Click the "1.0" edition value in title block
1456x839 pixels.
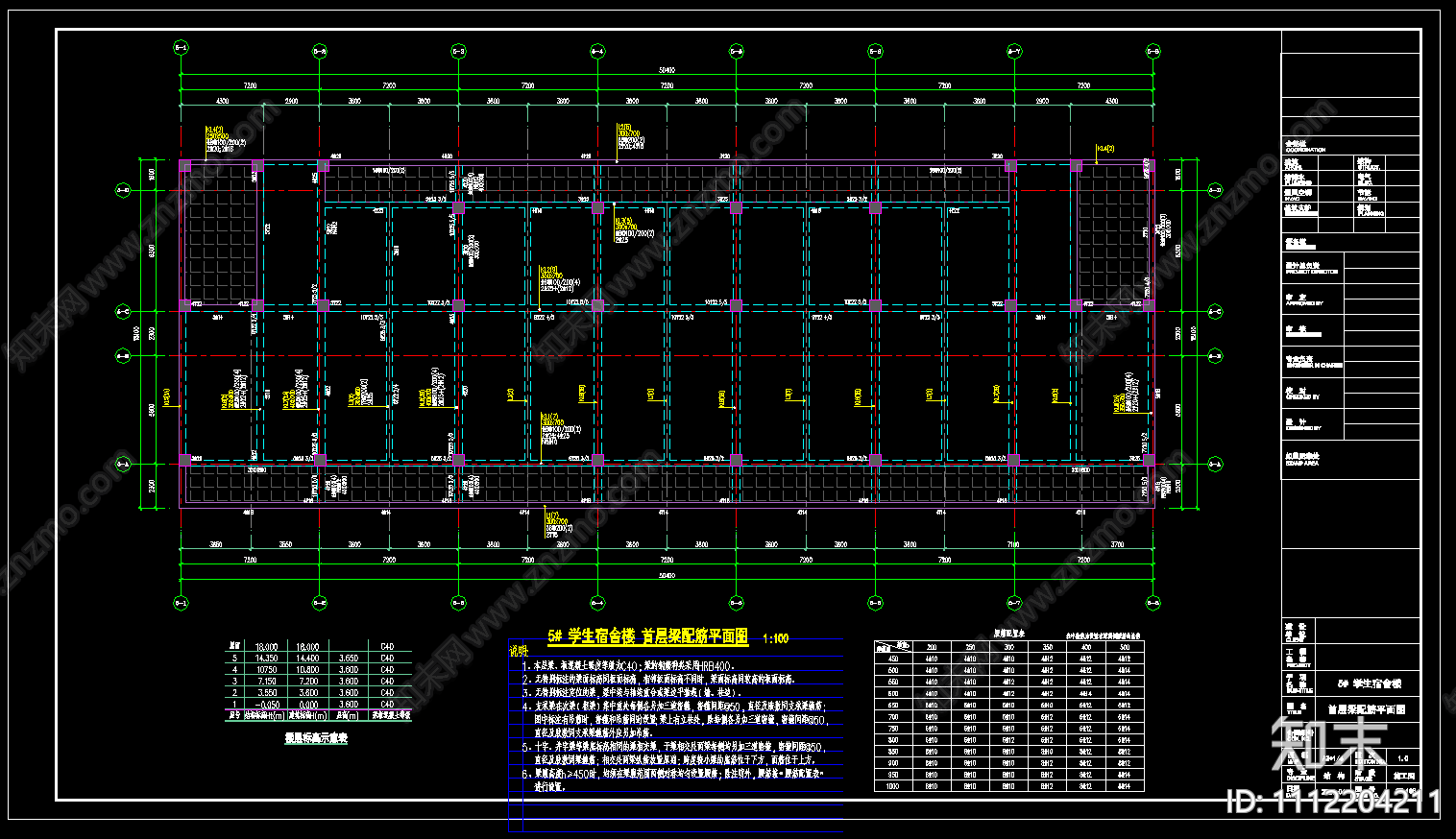click(x=1403, y=758)
